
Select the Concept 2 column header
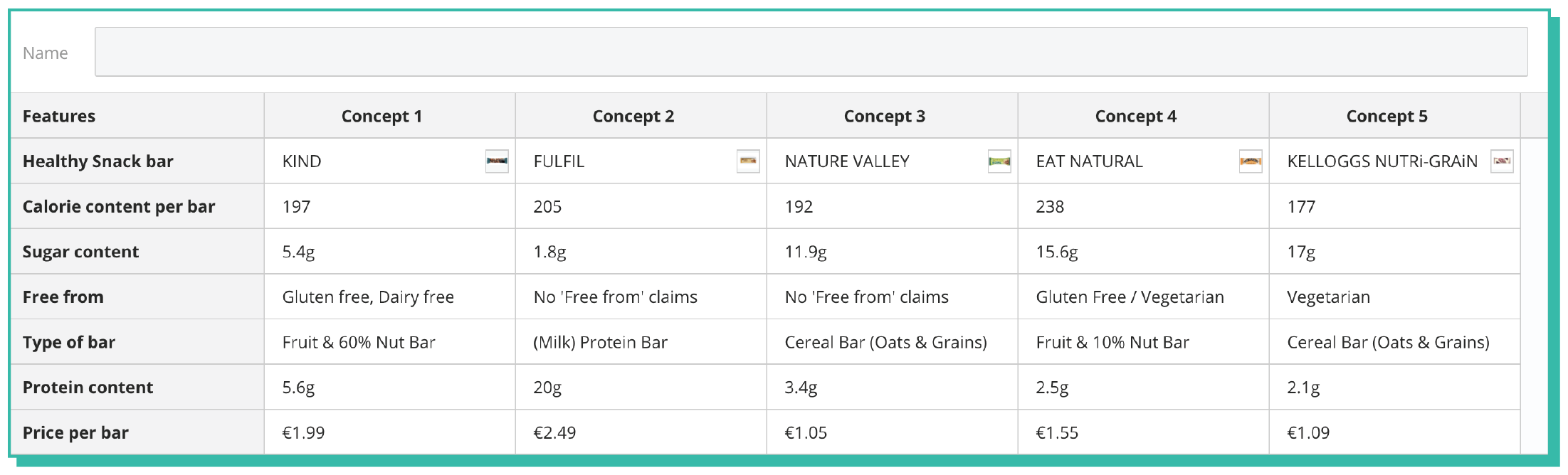coord(633,116)
